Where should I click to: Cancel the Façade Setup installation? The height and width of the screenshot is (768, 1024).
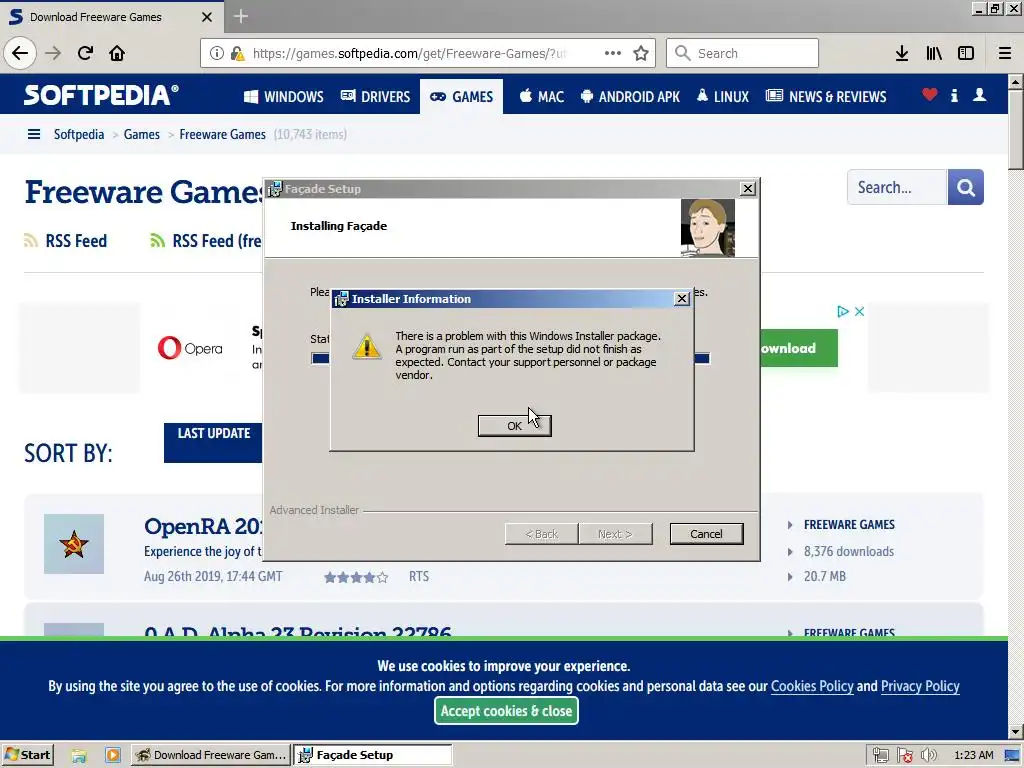(x=706, y=534)
